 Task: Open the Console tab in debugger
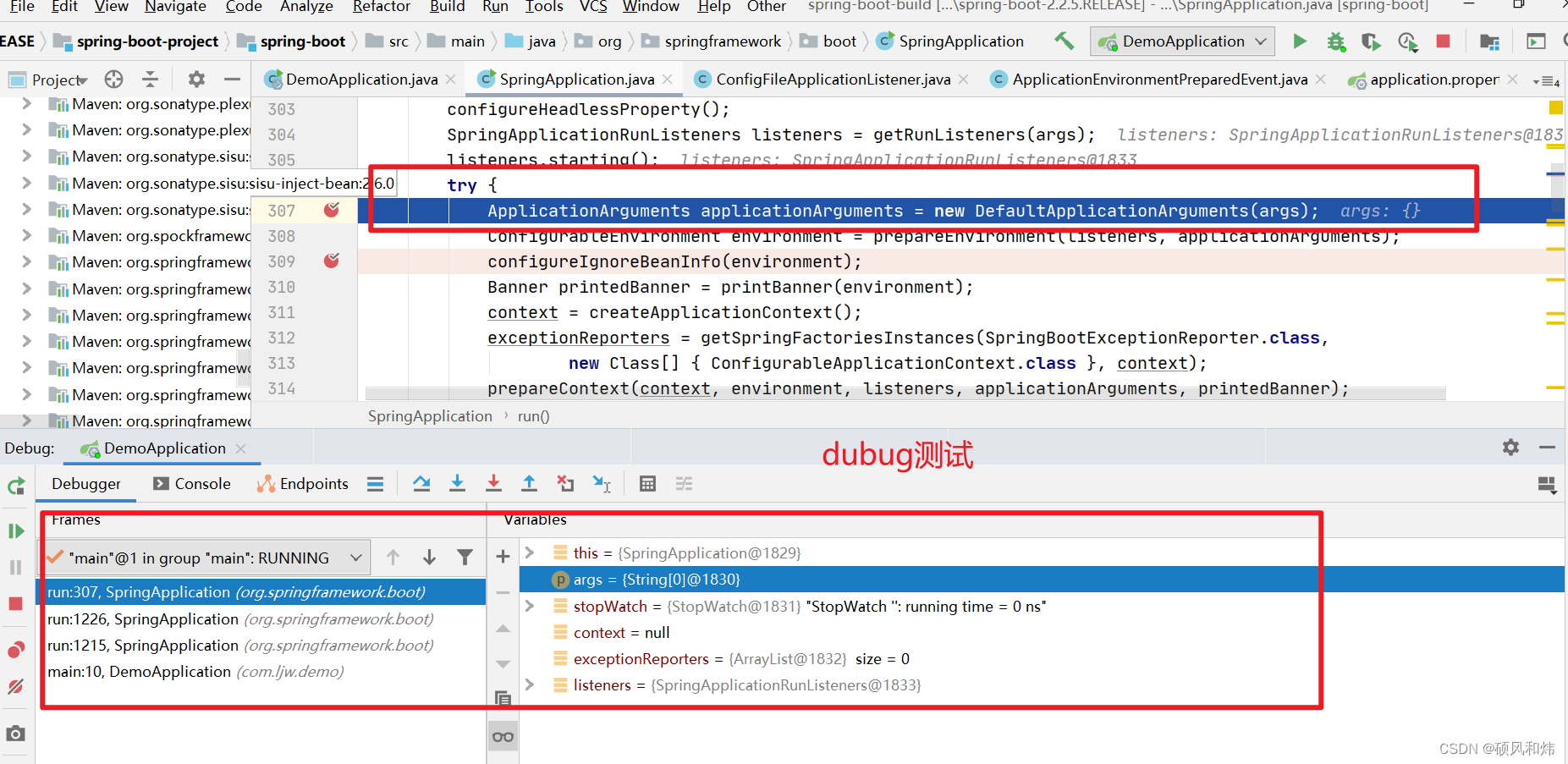pyautogui.click(x=192, y=484)
